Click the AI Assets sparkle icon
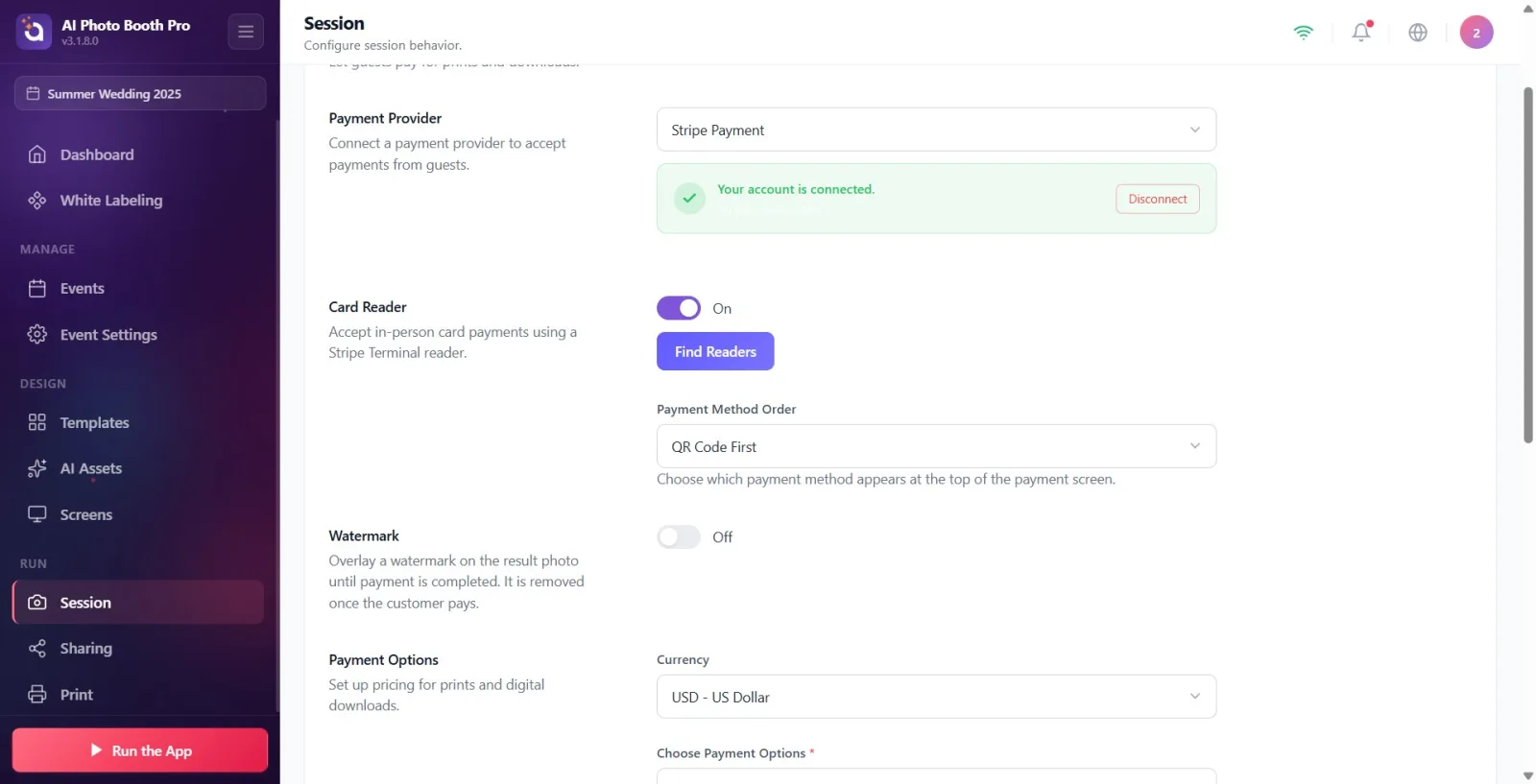Image resolution: width=1536 pixels, height=784 pixels. point(37,468)
